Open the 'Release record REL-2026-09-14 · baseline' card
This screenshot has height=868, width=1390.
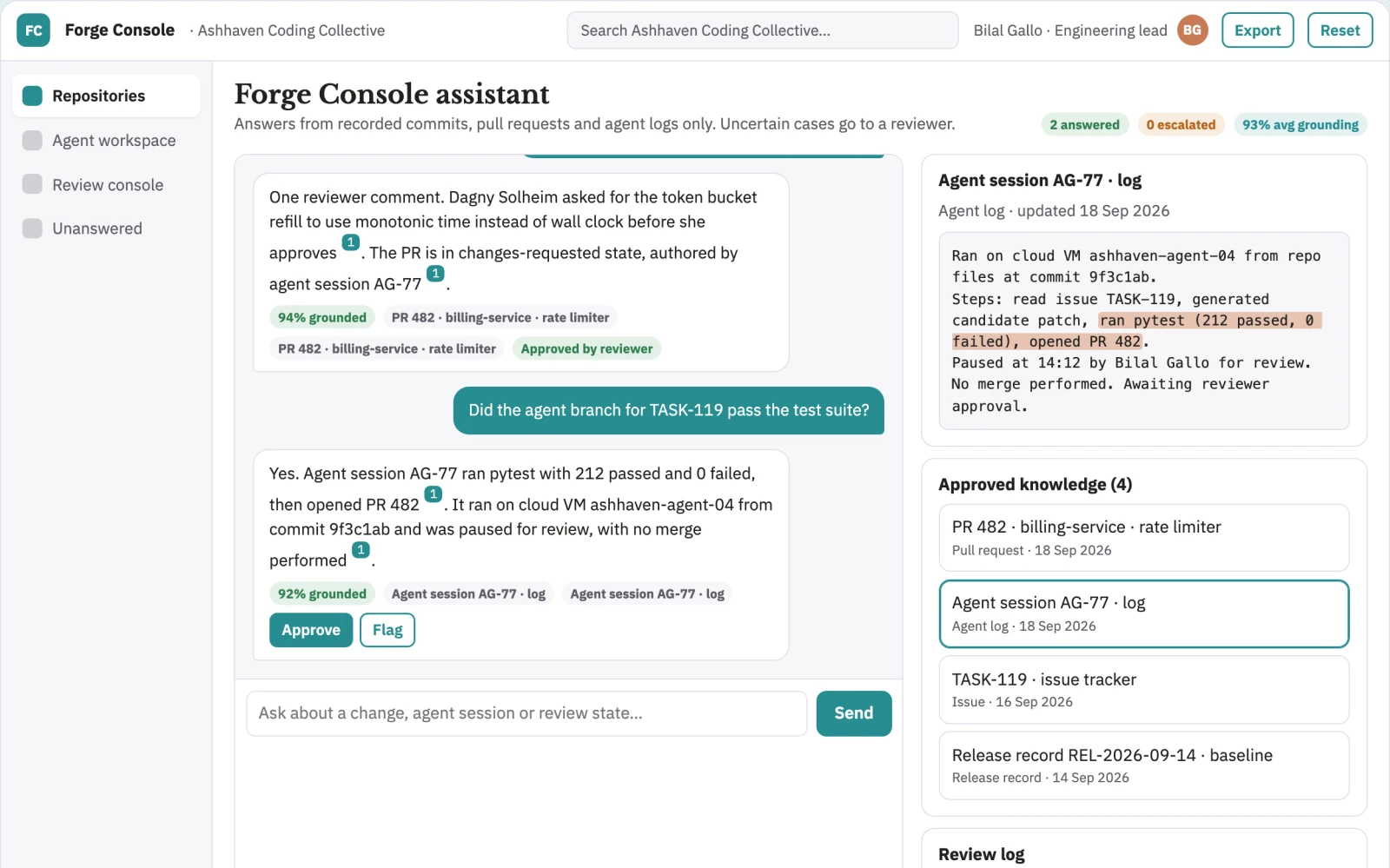1143,765
